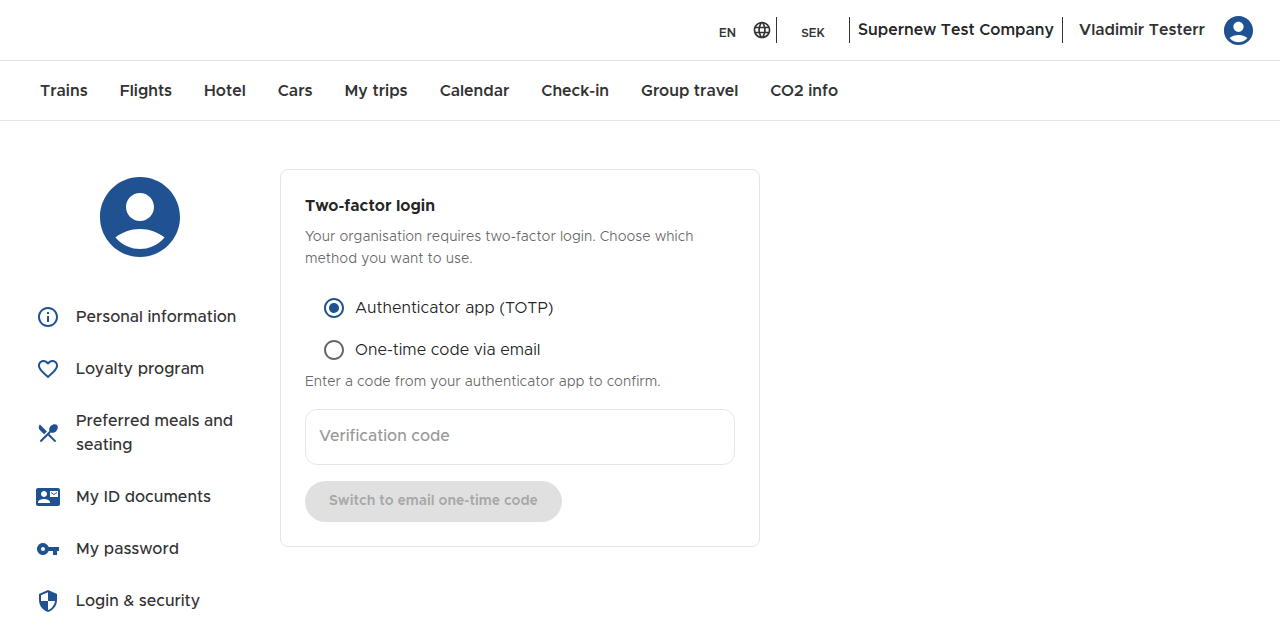Image resolution: width=1280 pixels, height=633 pixels.
Task: Go to the Trains tab
Action: [x=64, y=91]
